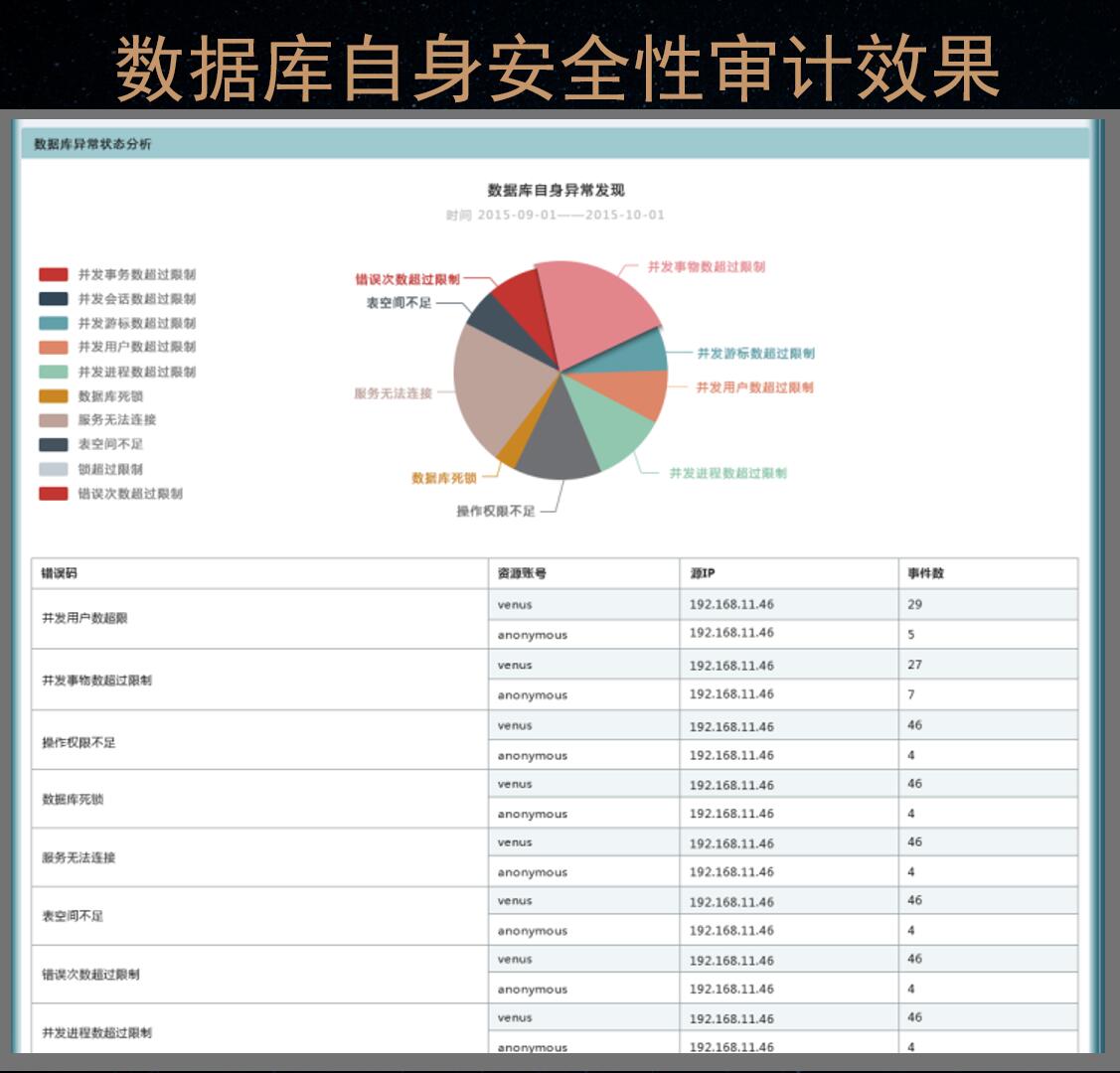The image size is (1120, 1073).
Task: Click event count 29 in the table
Action: coord(914,604)
